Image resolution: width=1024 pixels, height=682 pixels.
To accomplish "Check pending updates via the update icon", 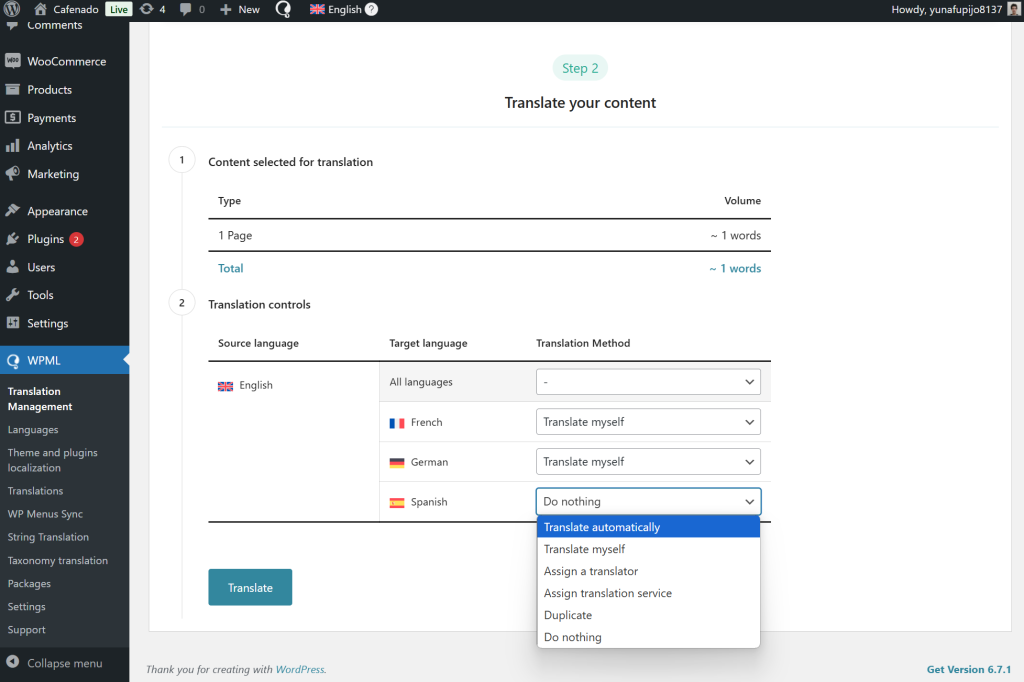I will click(x=149, y=9).
